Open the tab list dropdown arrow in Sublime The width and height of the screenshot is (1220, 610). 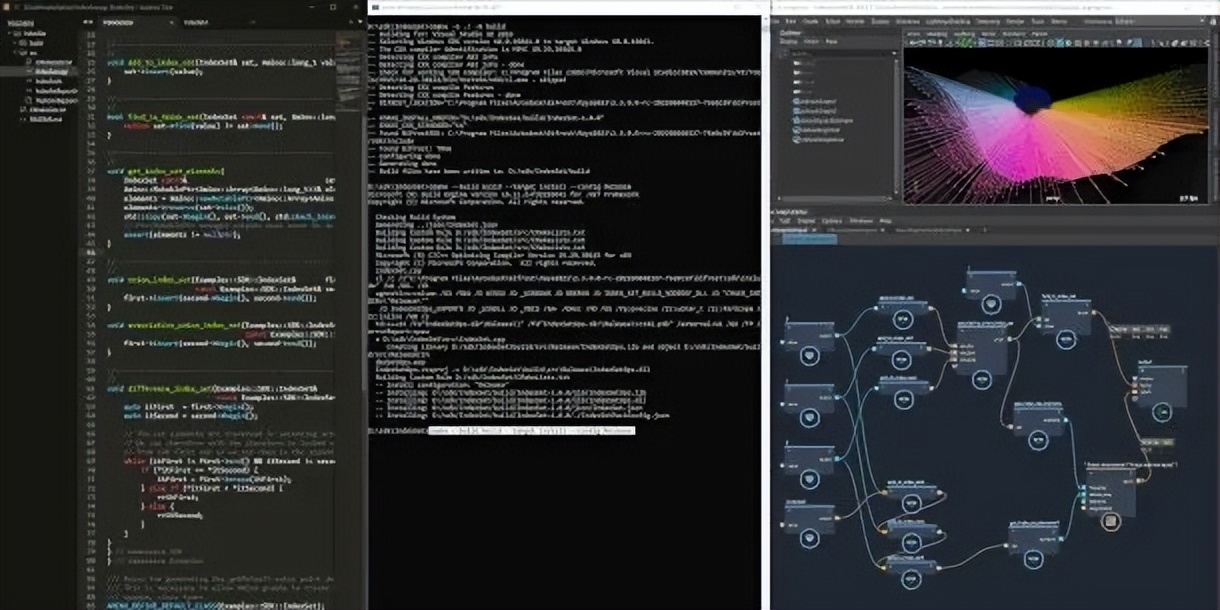(357, 20)
